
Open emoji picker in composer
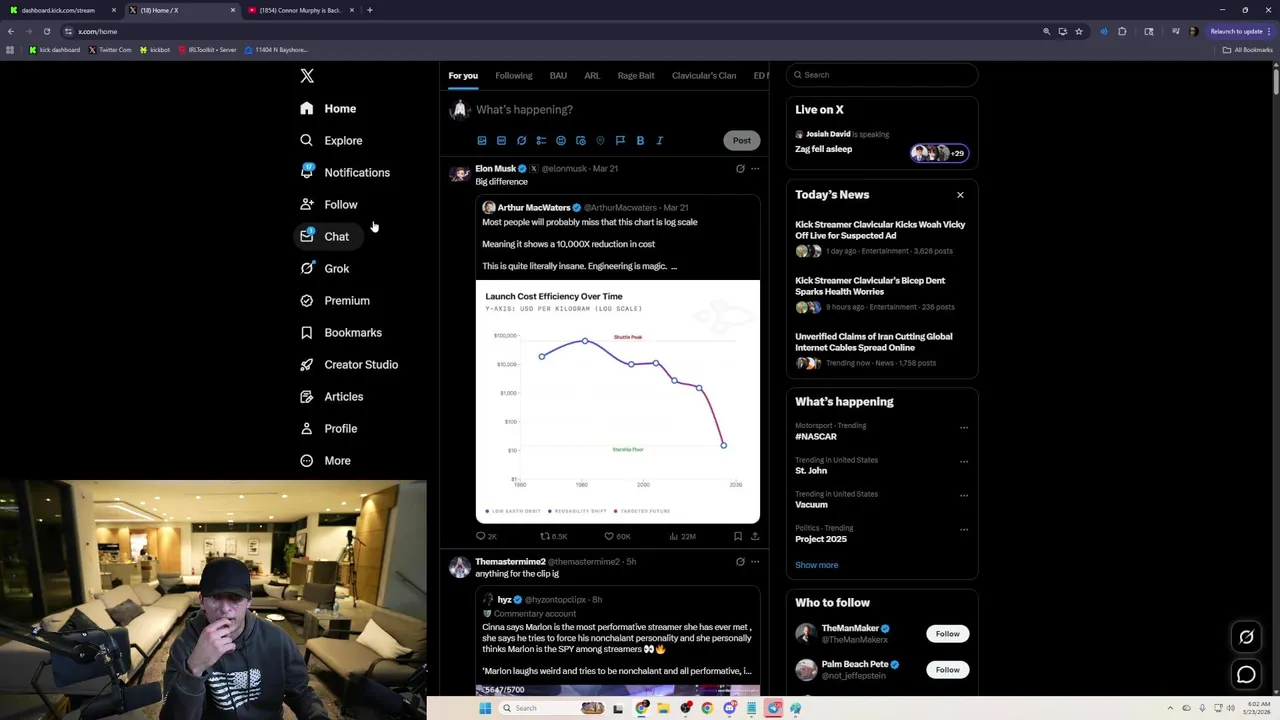pyautogui.click(x=561, y=141)
